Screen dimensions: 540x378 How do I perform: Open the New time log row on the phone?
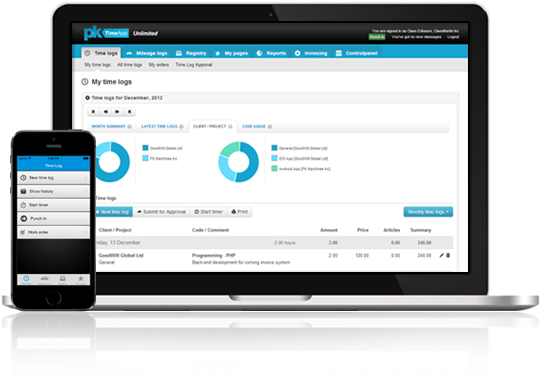pos(53,178)
